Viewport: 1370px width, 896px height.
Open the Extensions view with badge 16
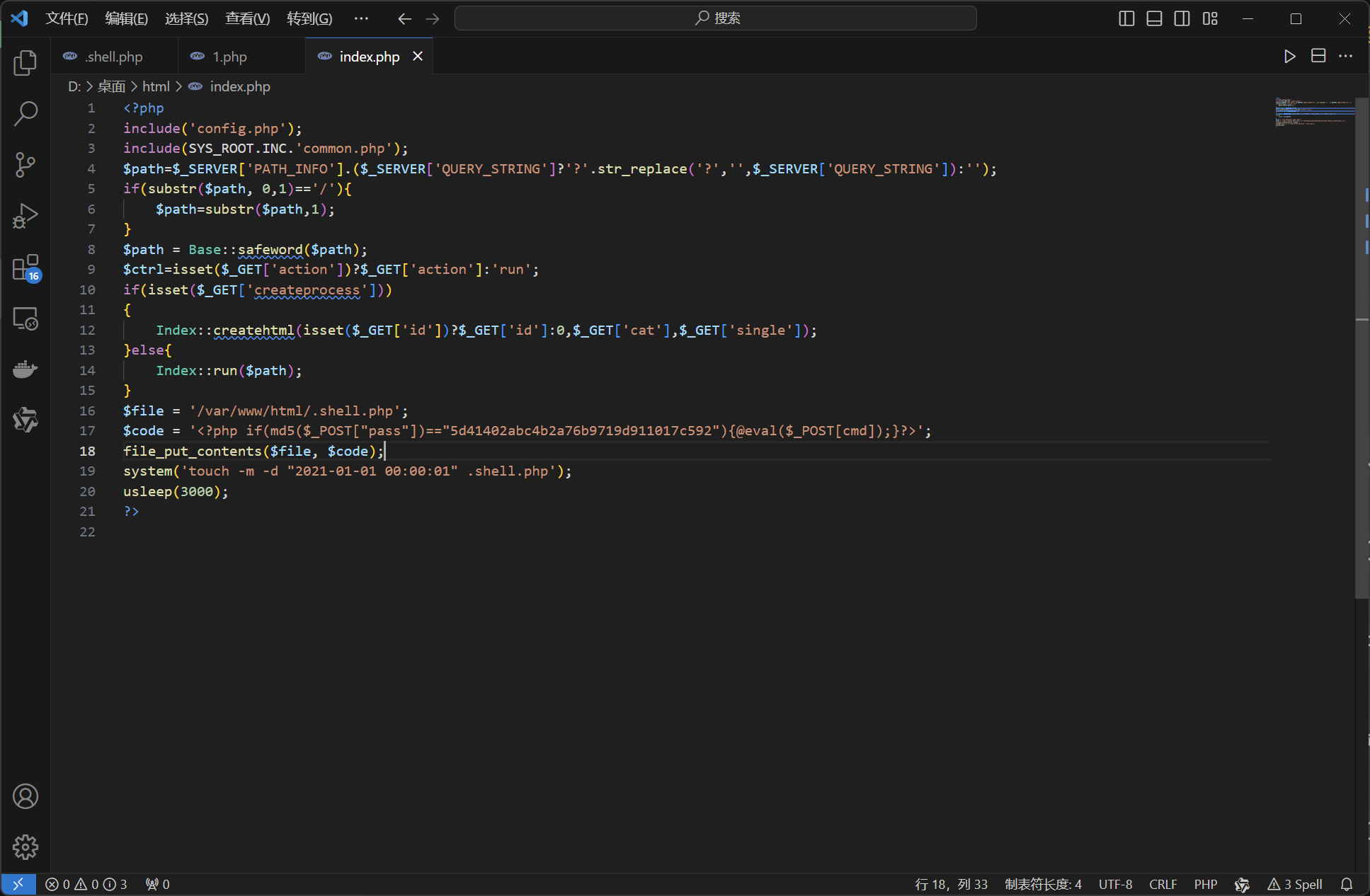pos(25,268)
